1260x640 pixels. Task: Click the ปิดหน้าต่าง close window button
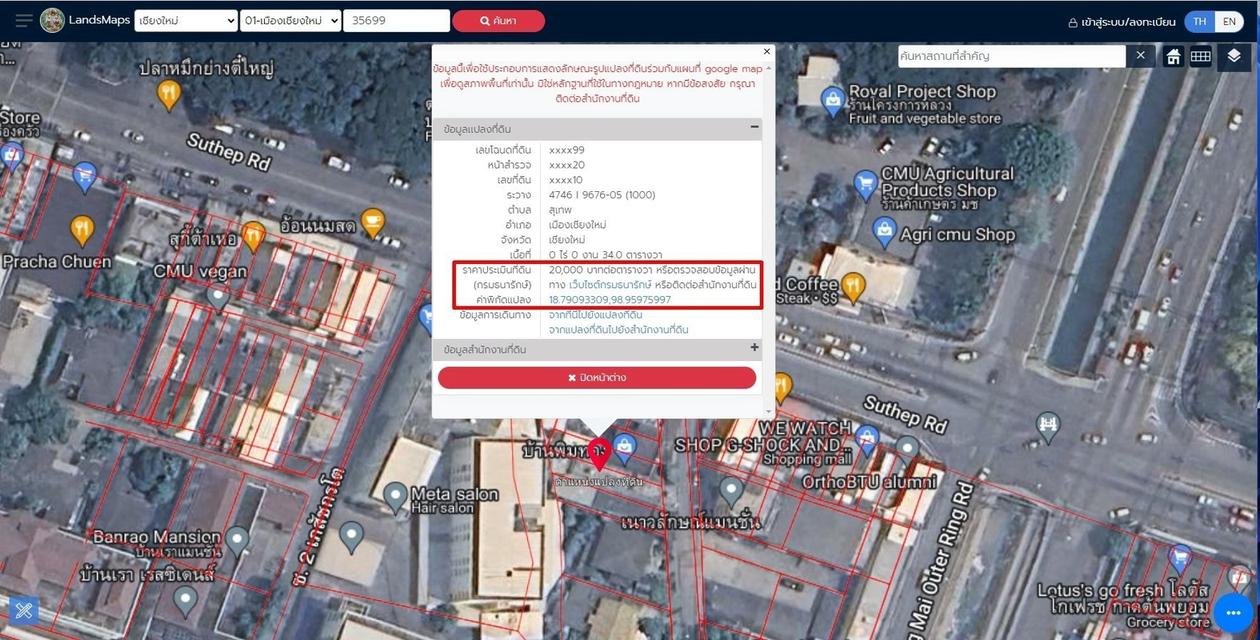click(x=597, y=377)
